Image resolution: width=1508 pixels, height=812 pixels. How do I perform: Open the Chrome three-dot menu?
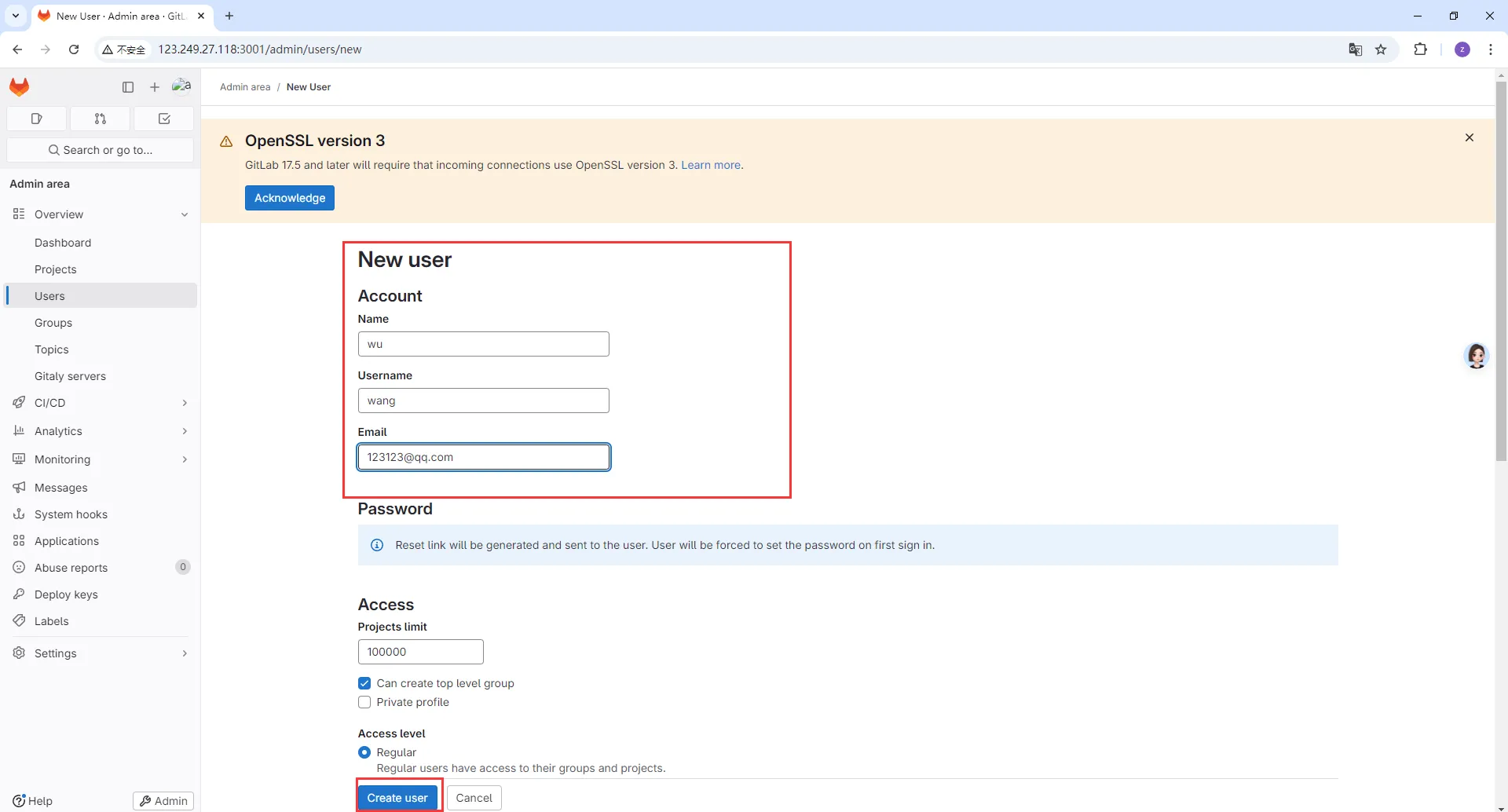pos(1491,49)
